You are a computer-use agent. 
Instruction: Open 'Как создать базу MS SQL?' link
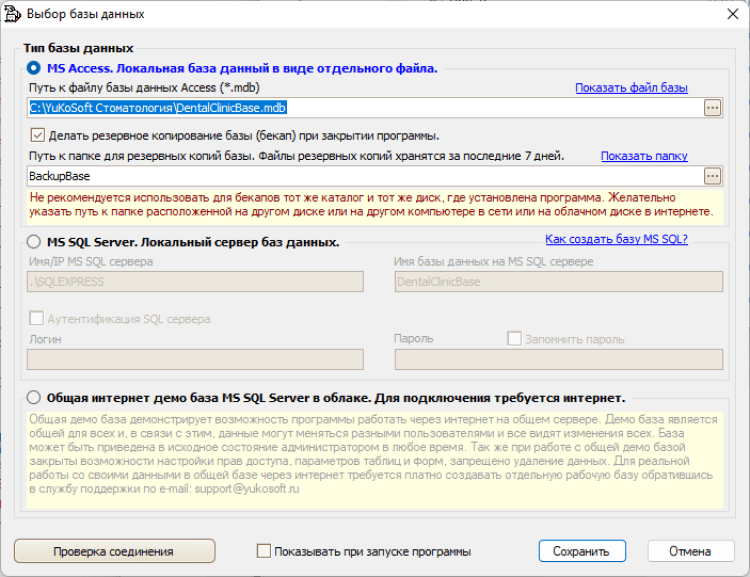[x=617, y=239]
